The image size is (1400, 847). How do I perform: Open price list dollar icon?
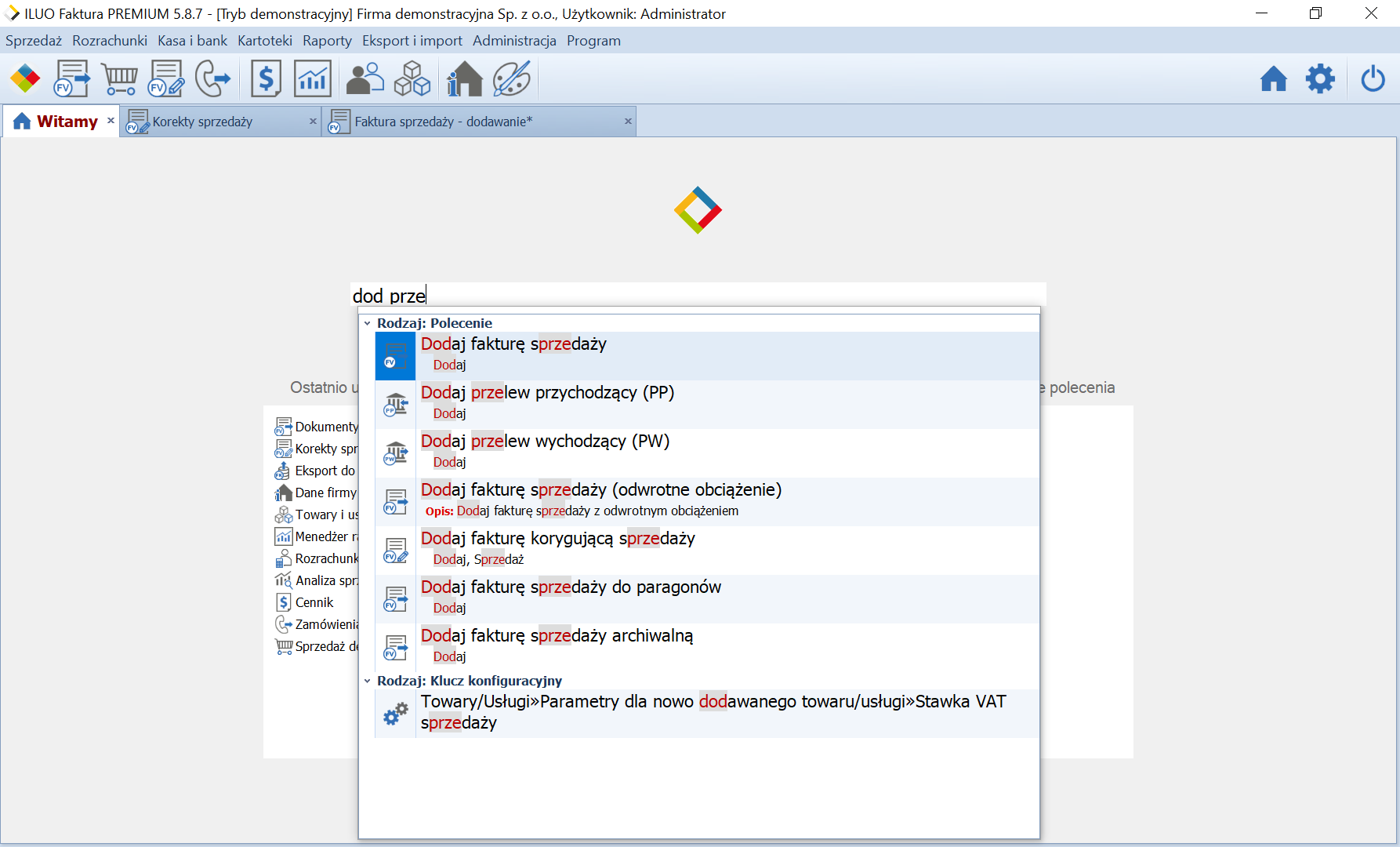[267, 79]
